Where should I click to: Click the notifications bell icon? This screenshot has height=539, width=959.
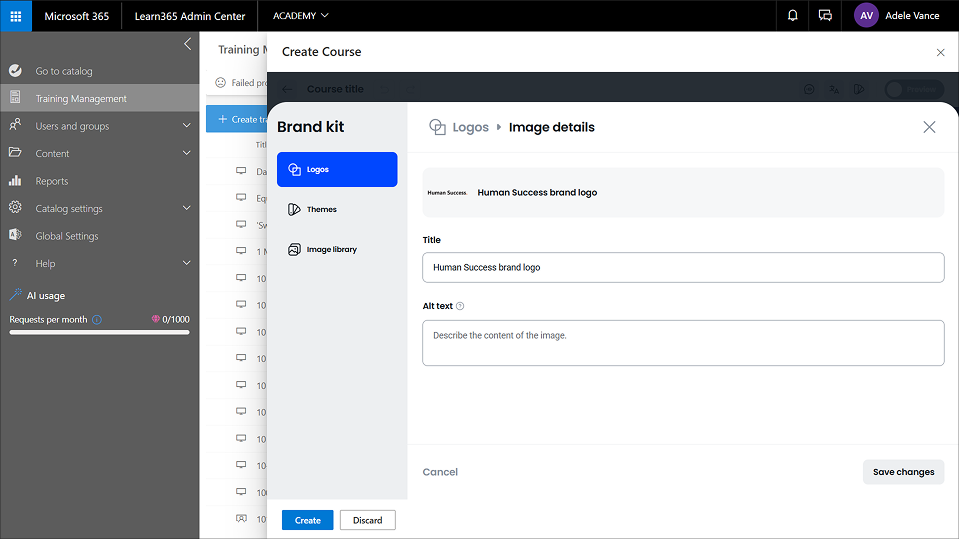[793, 16]
